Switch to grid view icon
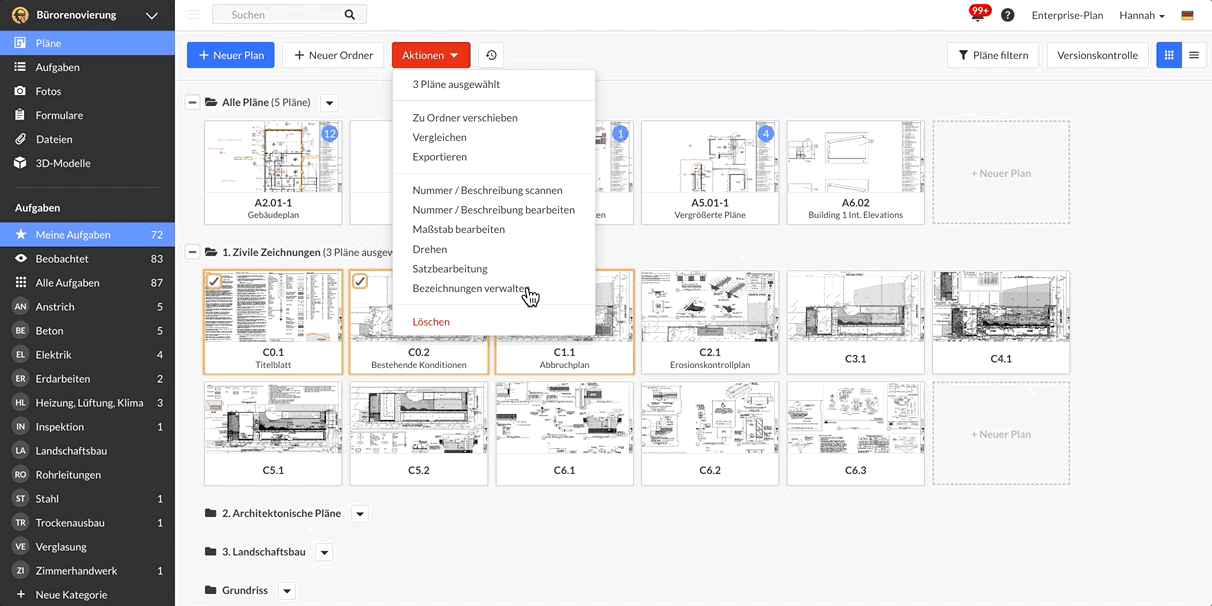 [x=1168, y=55]
